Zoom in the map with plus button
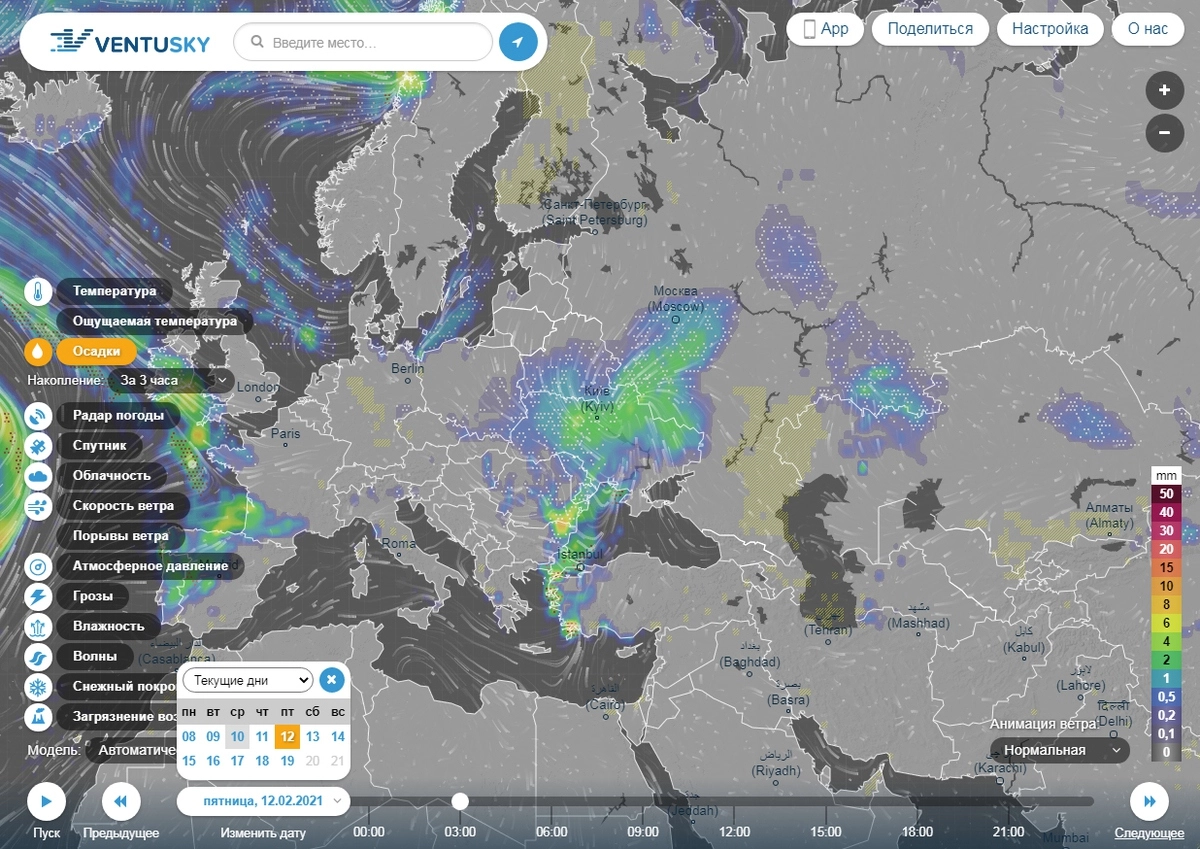The width and height of the screenshot is (1200, 849). click(1164, 91)
